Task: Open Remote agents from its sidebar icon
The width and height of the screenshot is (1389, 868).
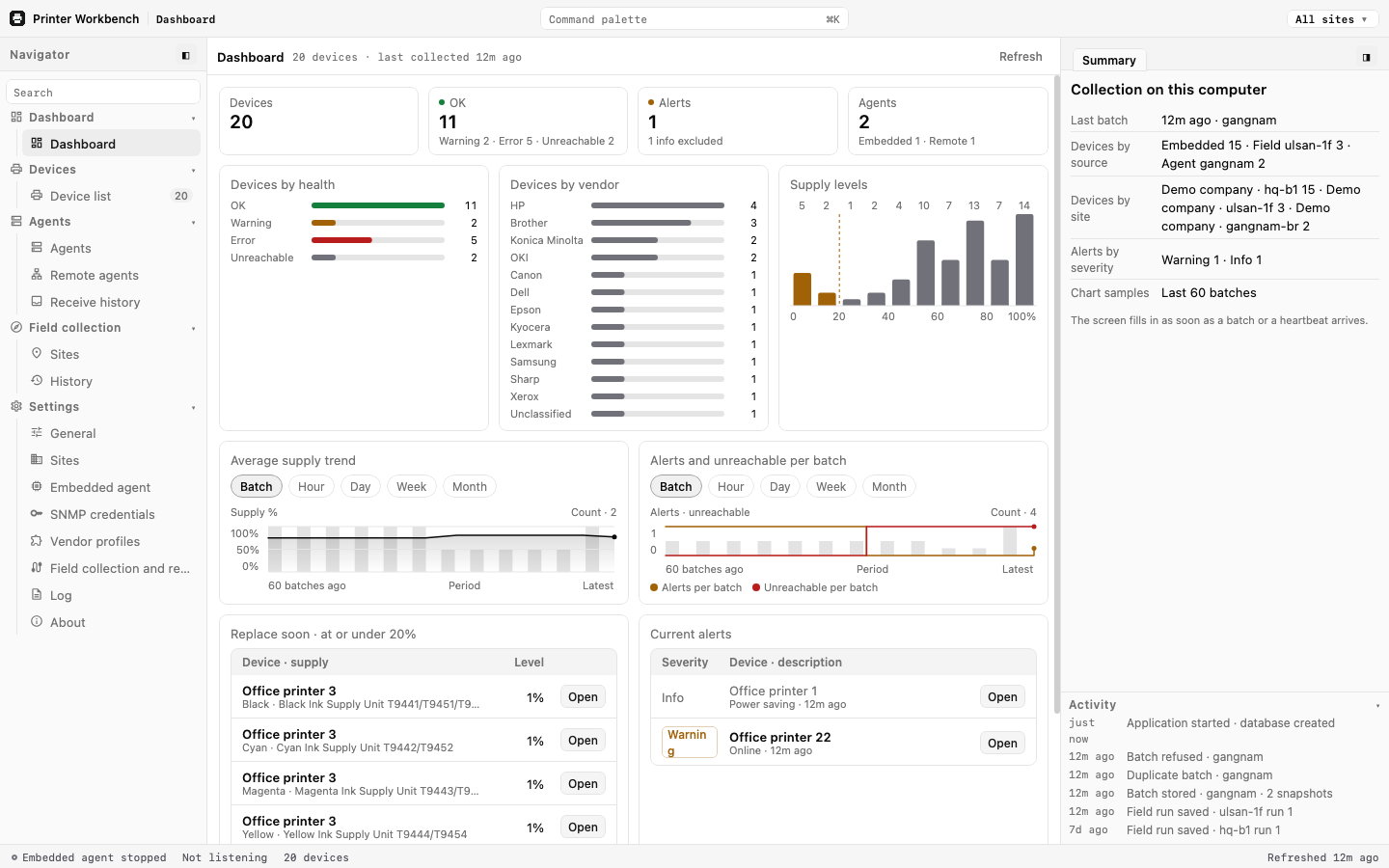Action: (x=37, y=275)
